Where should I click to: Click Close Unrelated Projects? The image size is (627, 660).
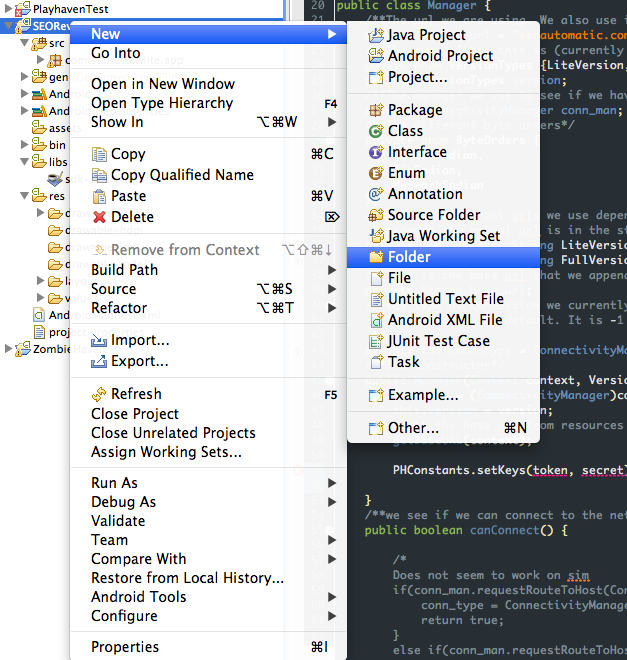click(x=173, y=433)
